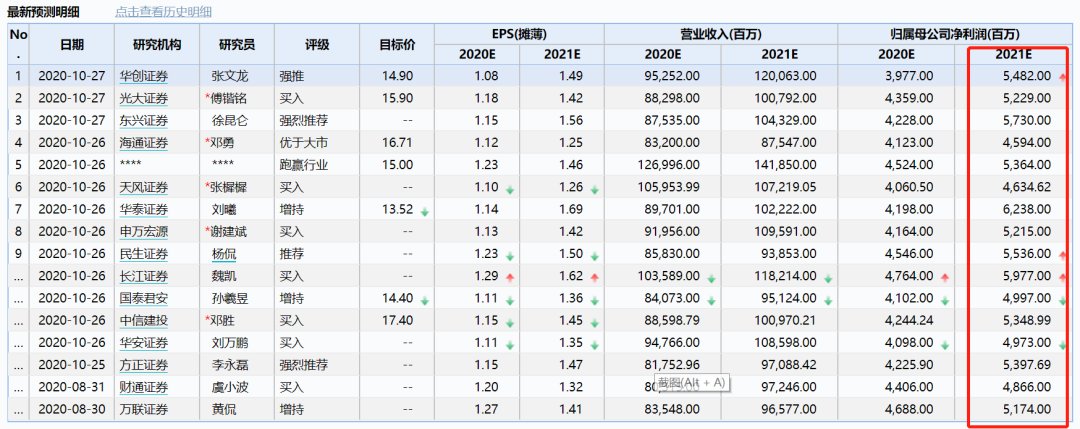Click the 评级 column header
1080x429 pixels.
click(x=317, y=45)
